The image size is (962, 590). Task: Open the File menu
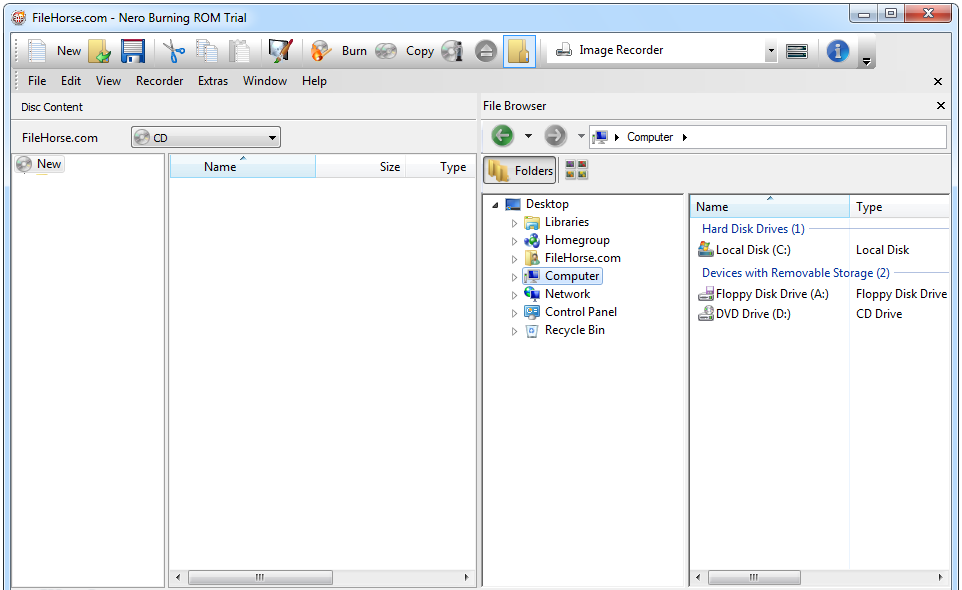click(37, 81)
